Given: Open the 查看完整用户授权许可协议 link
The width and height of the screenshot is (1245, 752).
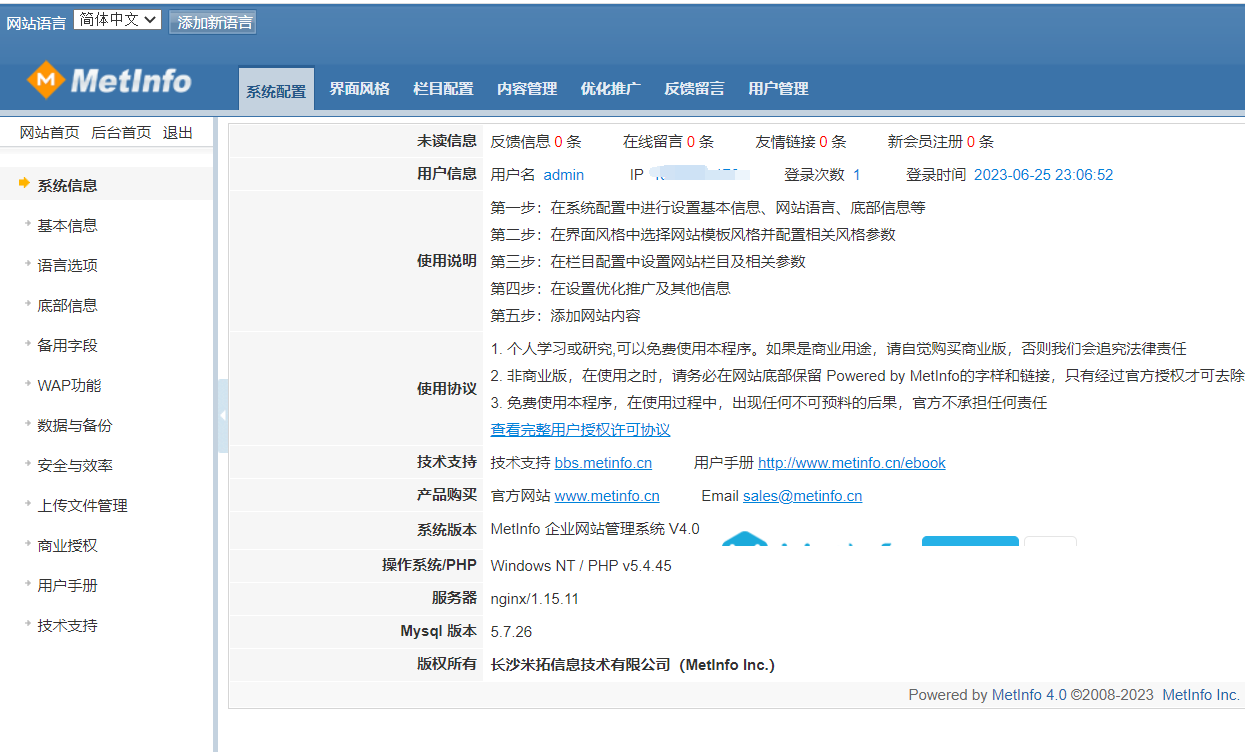Looking at the screenshot, I should tap(580, 430).
